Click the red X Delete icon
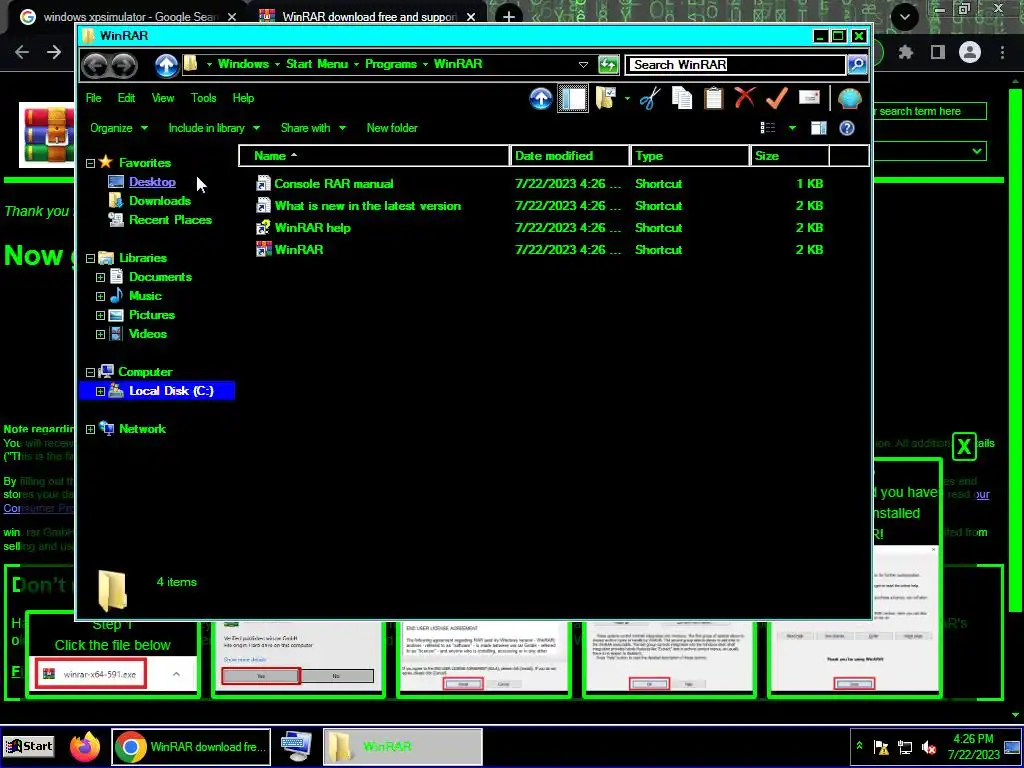 point(744,98)
